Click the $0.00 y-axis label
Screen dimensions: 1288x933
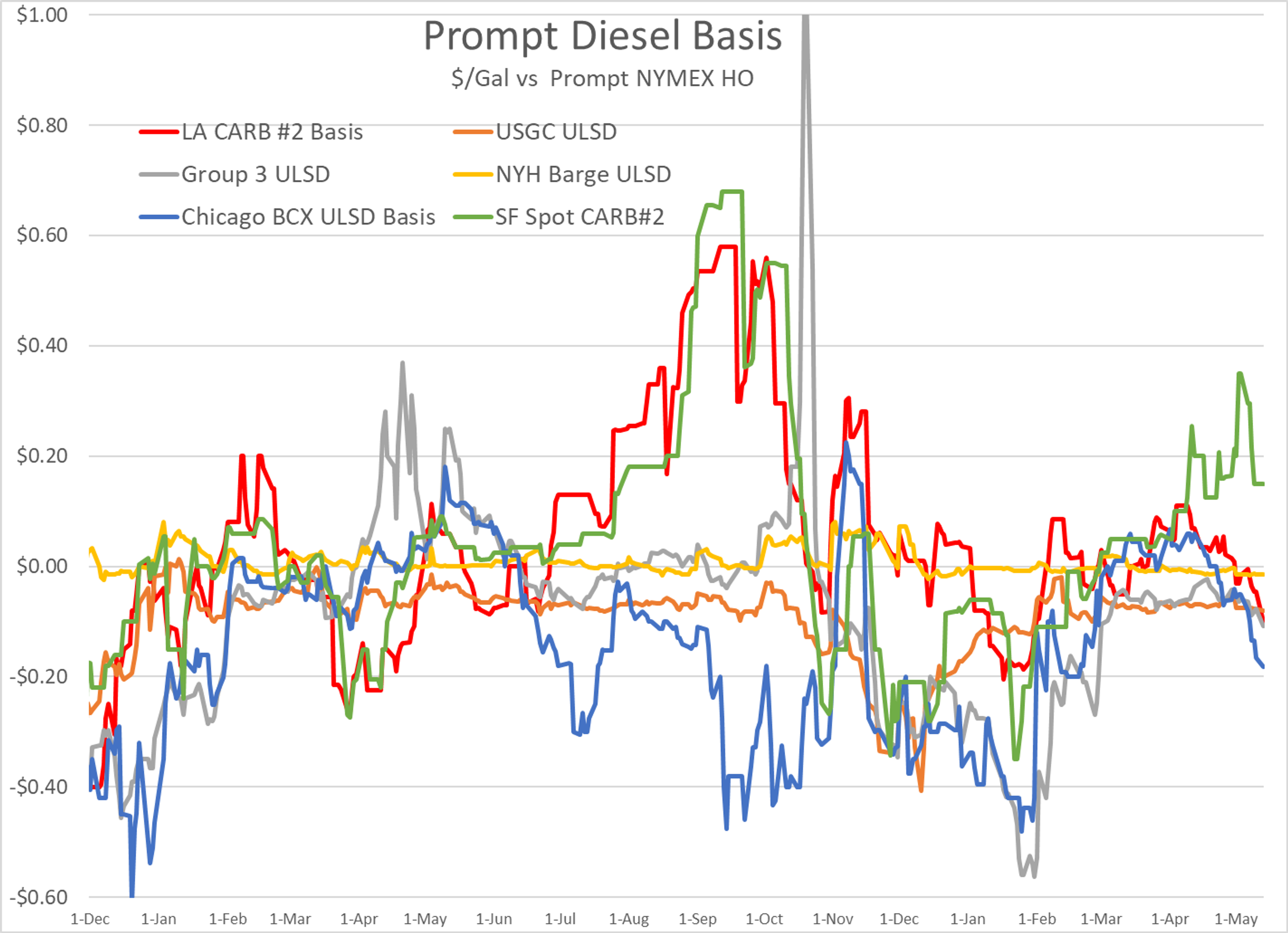click(x=42, y=566)
